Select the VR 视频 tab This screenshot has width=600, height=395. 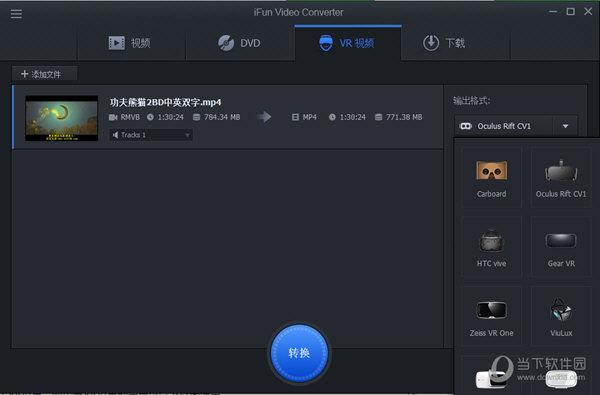(x=348, y=43)
